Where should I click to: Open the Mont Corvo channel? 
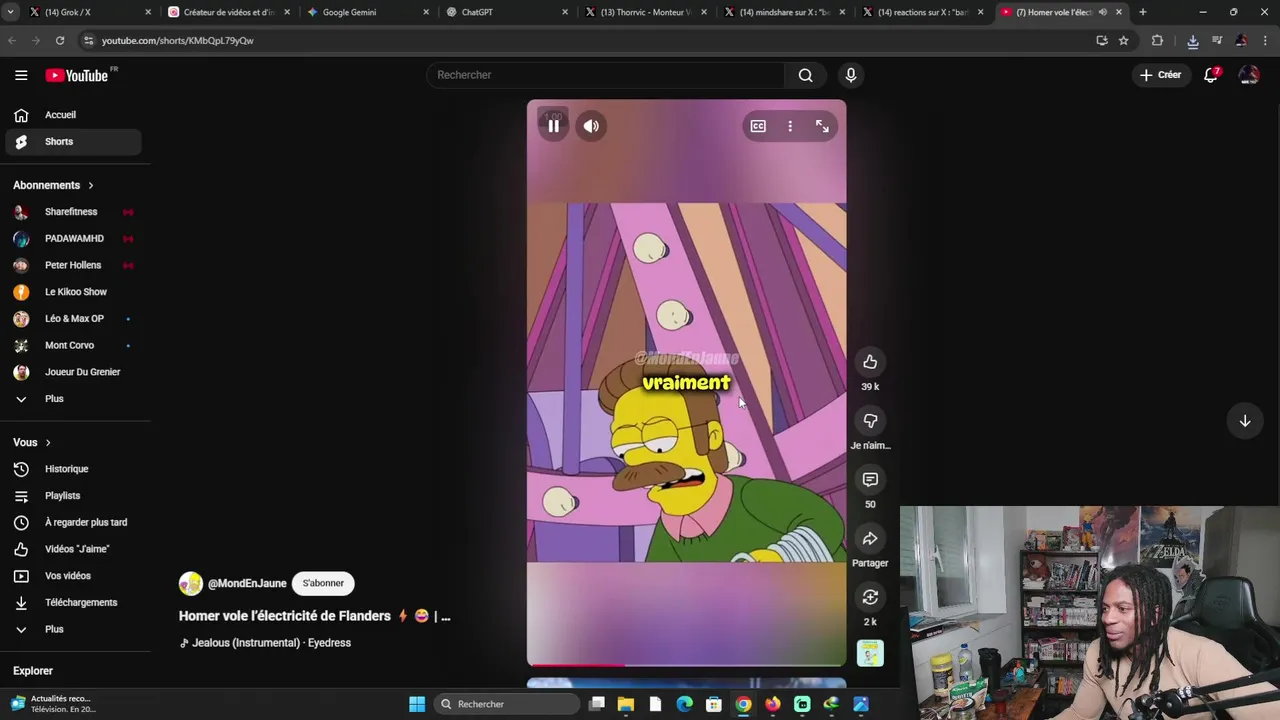pyautogui.click(x=73, y=345)
